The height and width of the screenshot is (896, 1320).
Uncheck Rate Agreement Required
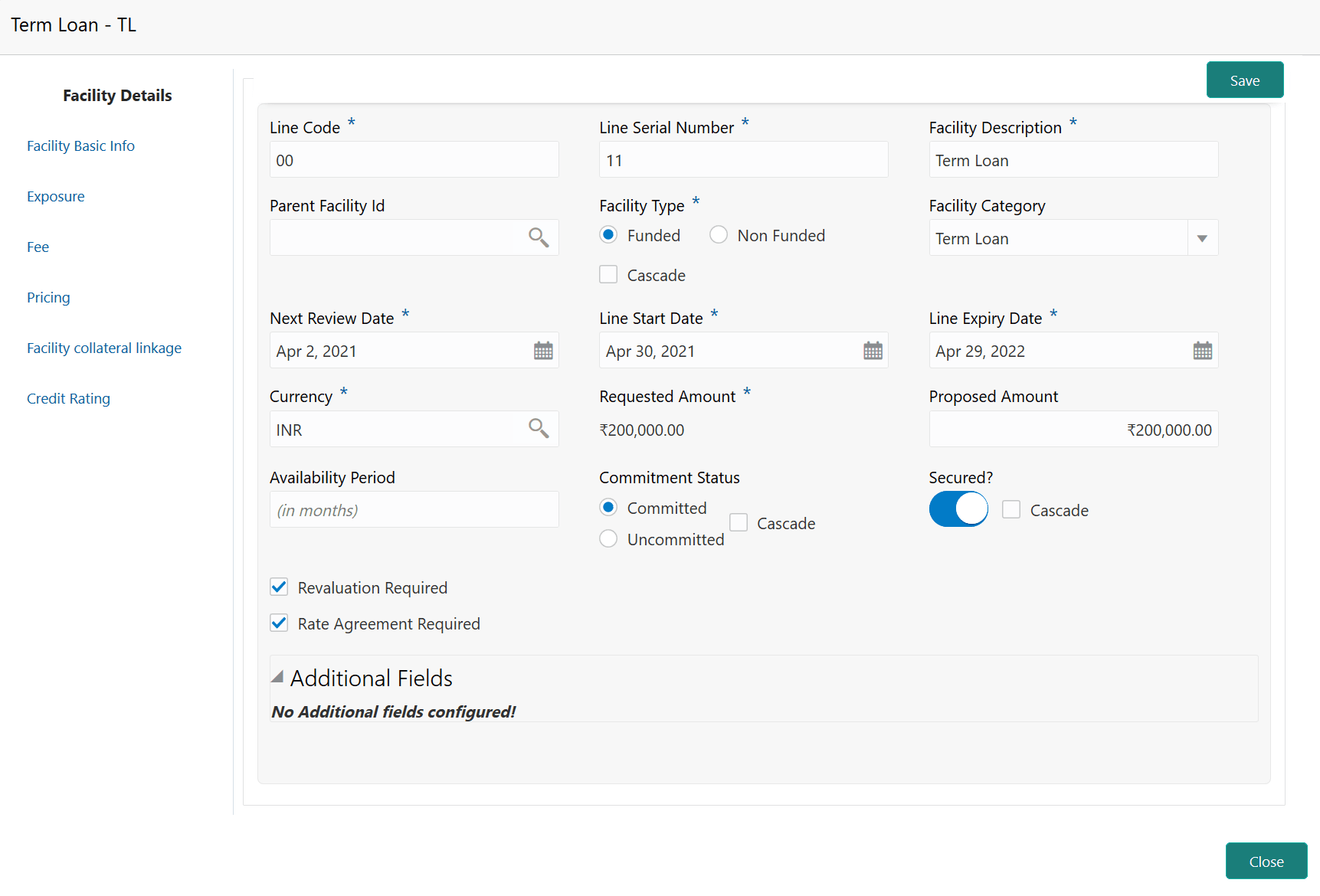pyautogui.click(x=279, y=623)
